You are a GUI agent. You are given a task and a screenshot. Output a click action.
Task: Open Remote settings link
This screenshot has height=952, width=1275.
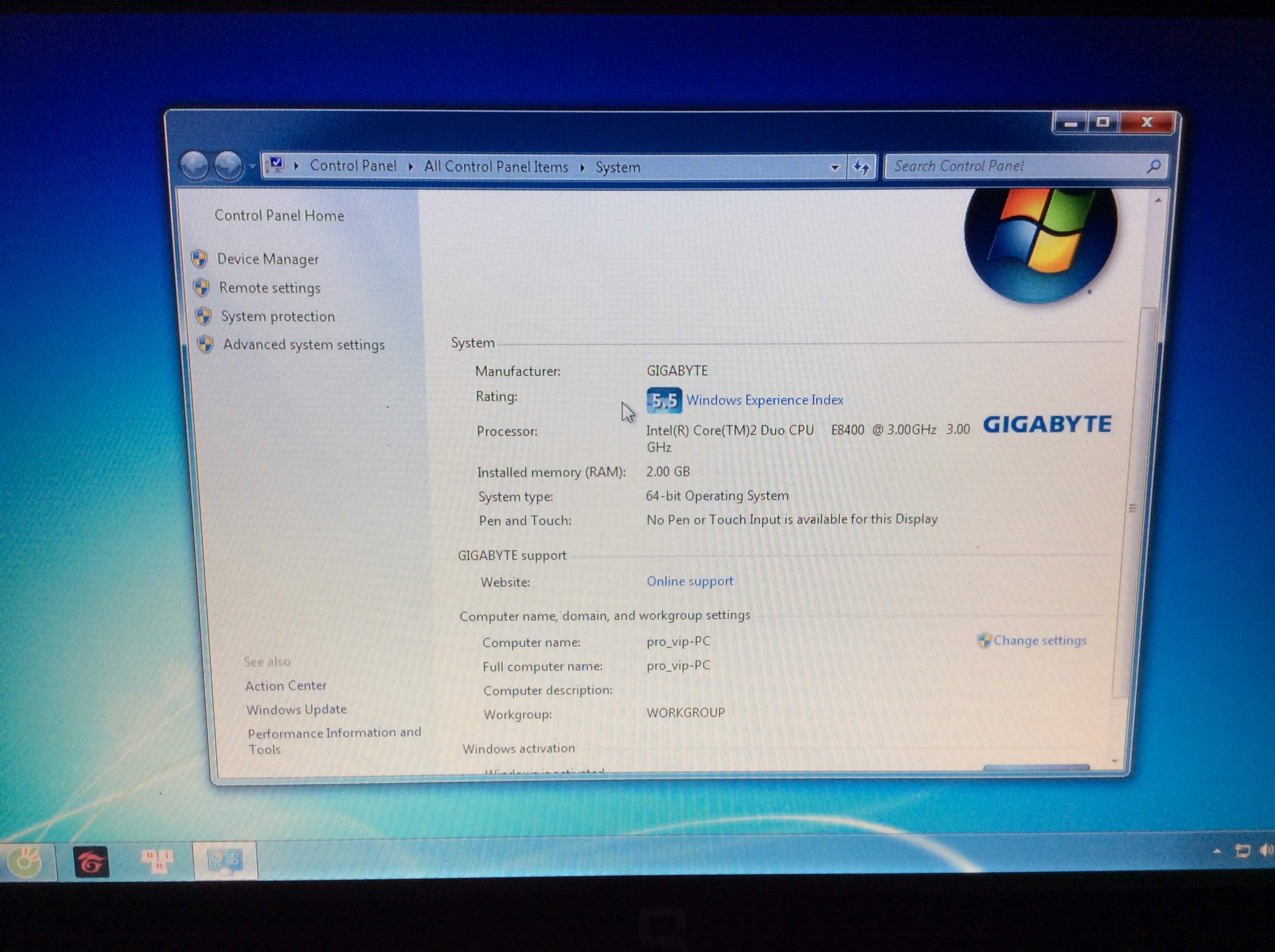[269, 288]
